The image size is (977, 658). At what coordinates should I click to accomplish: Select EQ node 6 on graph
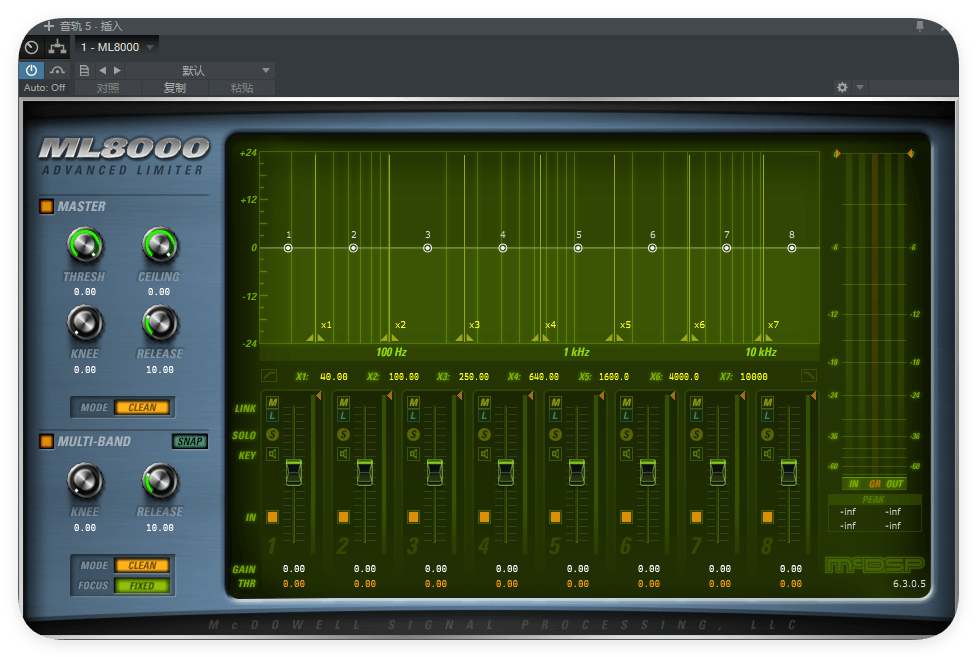[x=652, y=248]
